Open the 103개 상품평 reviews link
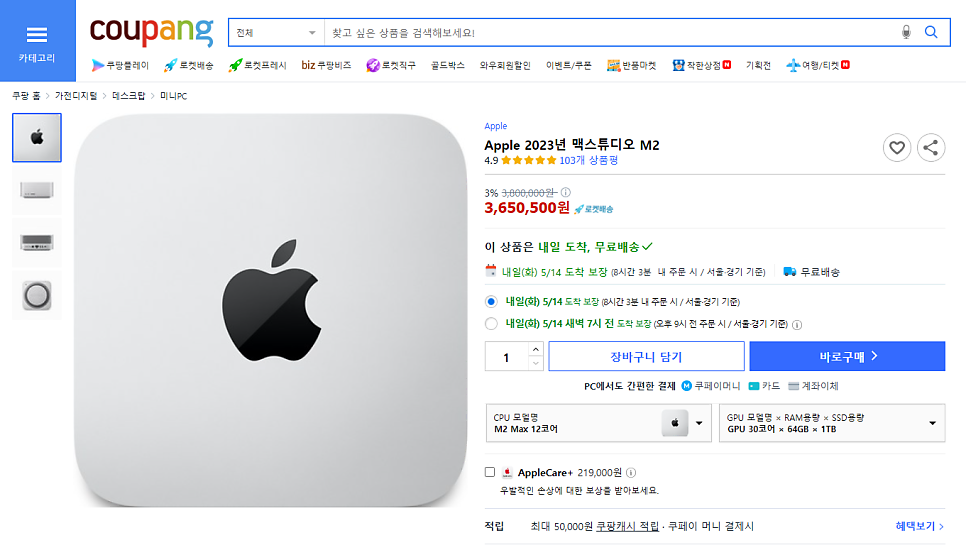The width and height of the screenshot is (966, 550). click(x=588, y=161)
